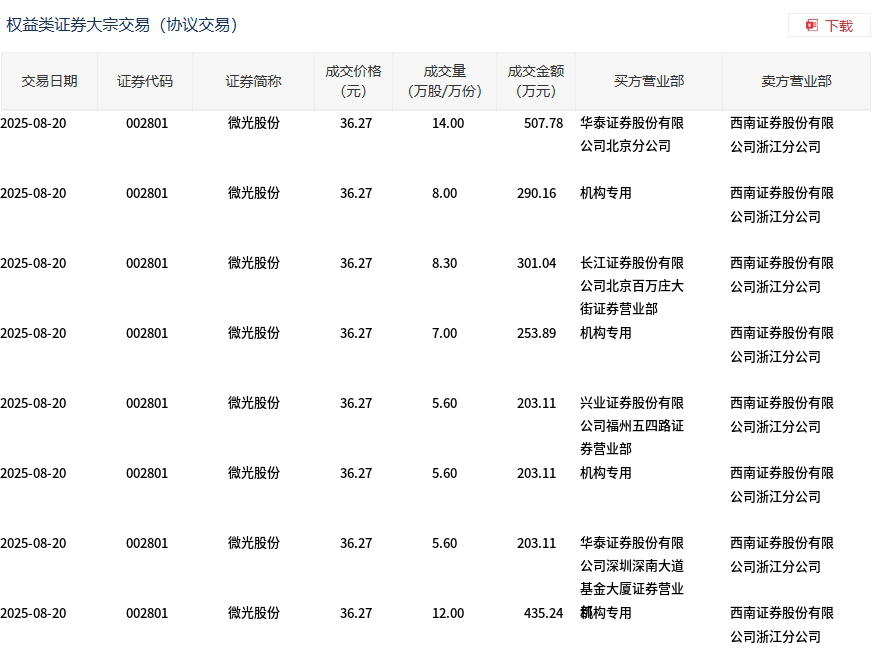Image resolution: width=872 pixels, height=672 pixels.
Task: Select buyer 长江证券 北京百万庄大街 cell
Action: point(632,286)
